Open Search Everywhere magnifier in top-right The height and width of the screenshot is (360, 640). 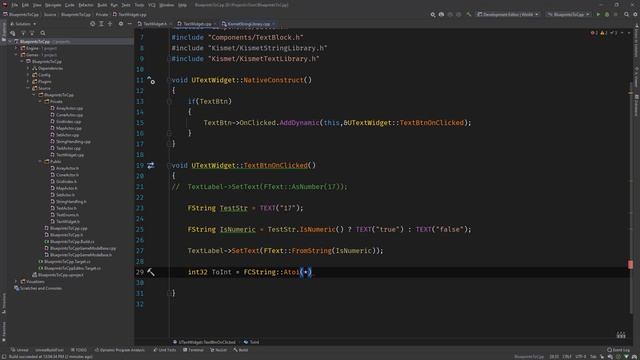[627, 14]
